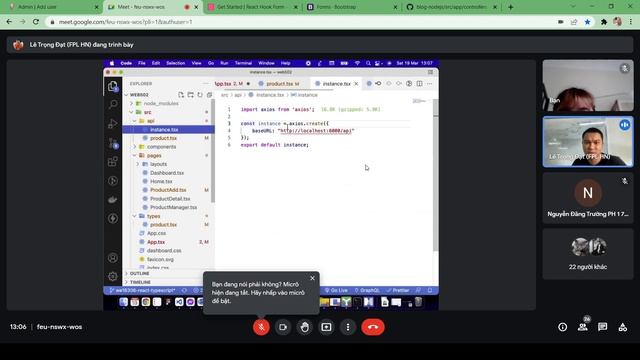This screenshot has width=640, height=360.
Task: Expand the node_modules folder
Action: [x=161, y=103]
